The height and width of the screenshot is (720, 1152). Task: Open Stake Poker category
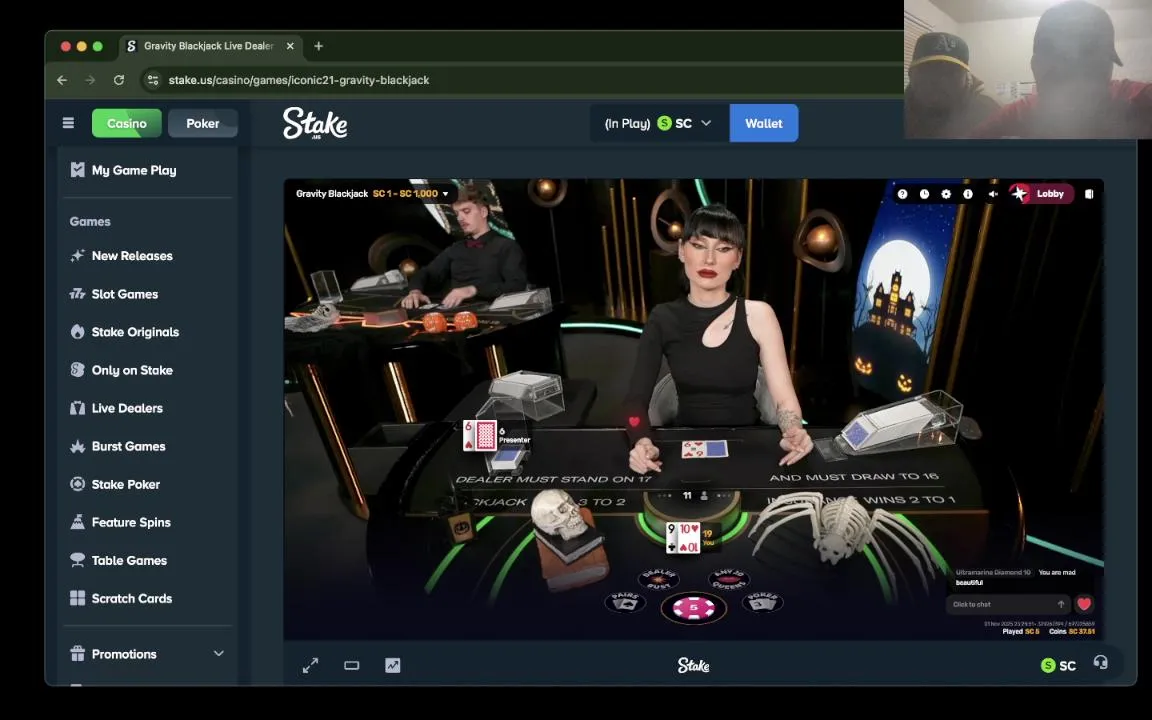149,484
